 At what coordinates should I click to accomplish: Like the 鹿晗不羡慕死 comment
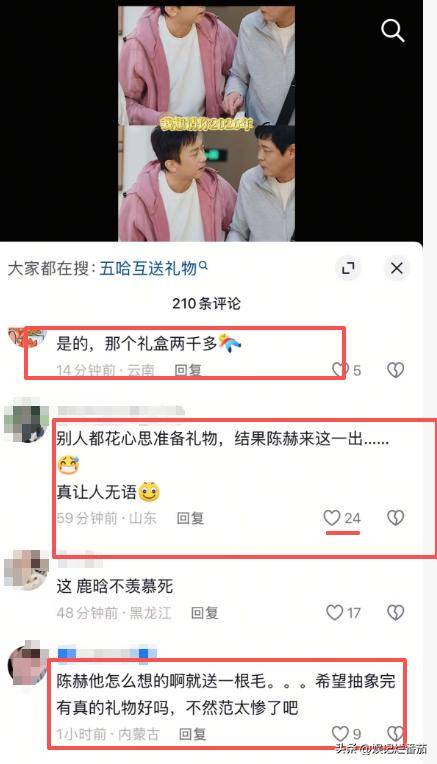tap(335, 612)
